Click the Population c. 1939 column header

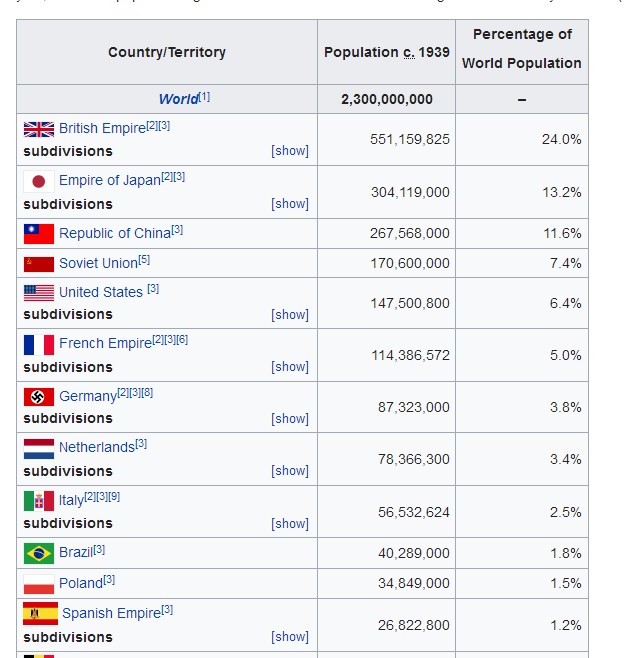click(386, 52)
